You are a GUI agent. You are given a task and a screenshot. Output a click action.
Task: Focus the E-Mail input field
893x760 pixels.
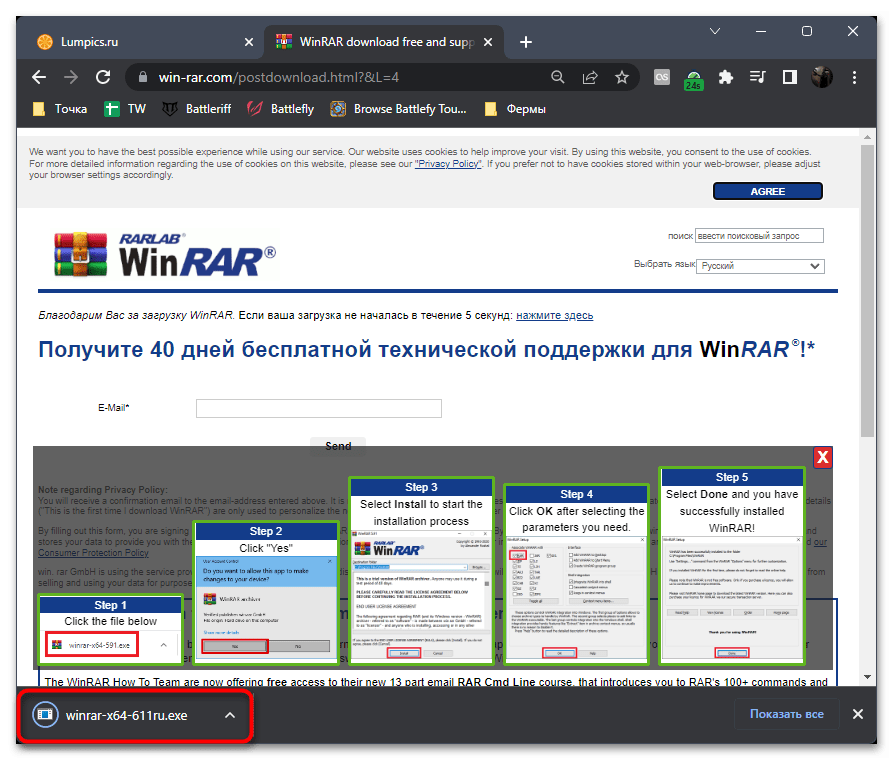tap(319, 408)
